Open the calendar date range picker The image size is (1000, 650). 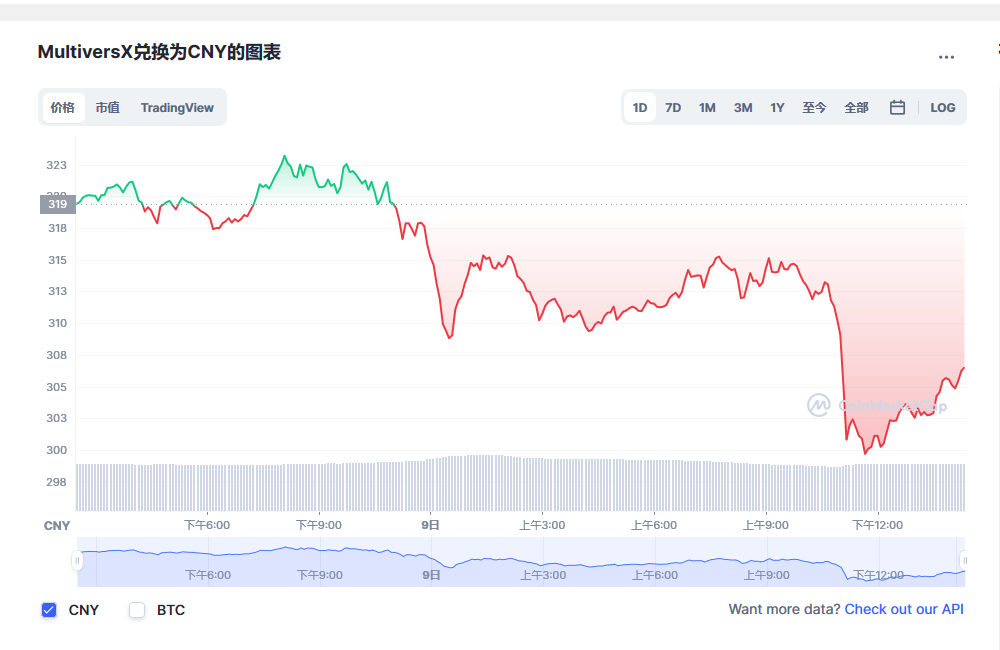tap(897, 107)
